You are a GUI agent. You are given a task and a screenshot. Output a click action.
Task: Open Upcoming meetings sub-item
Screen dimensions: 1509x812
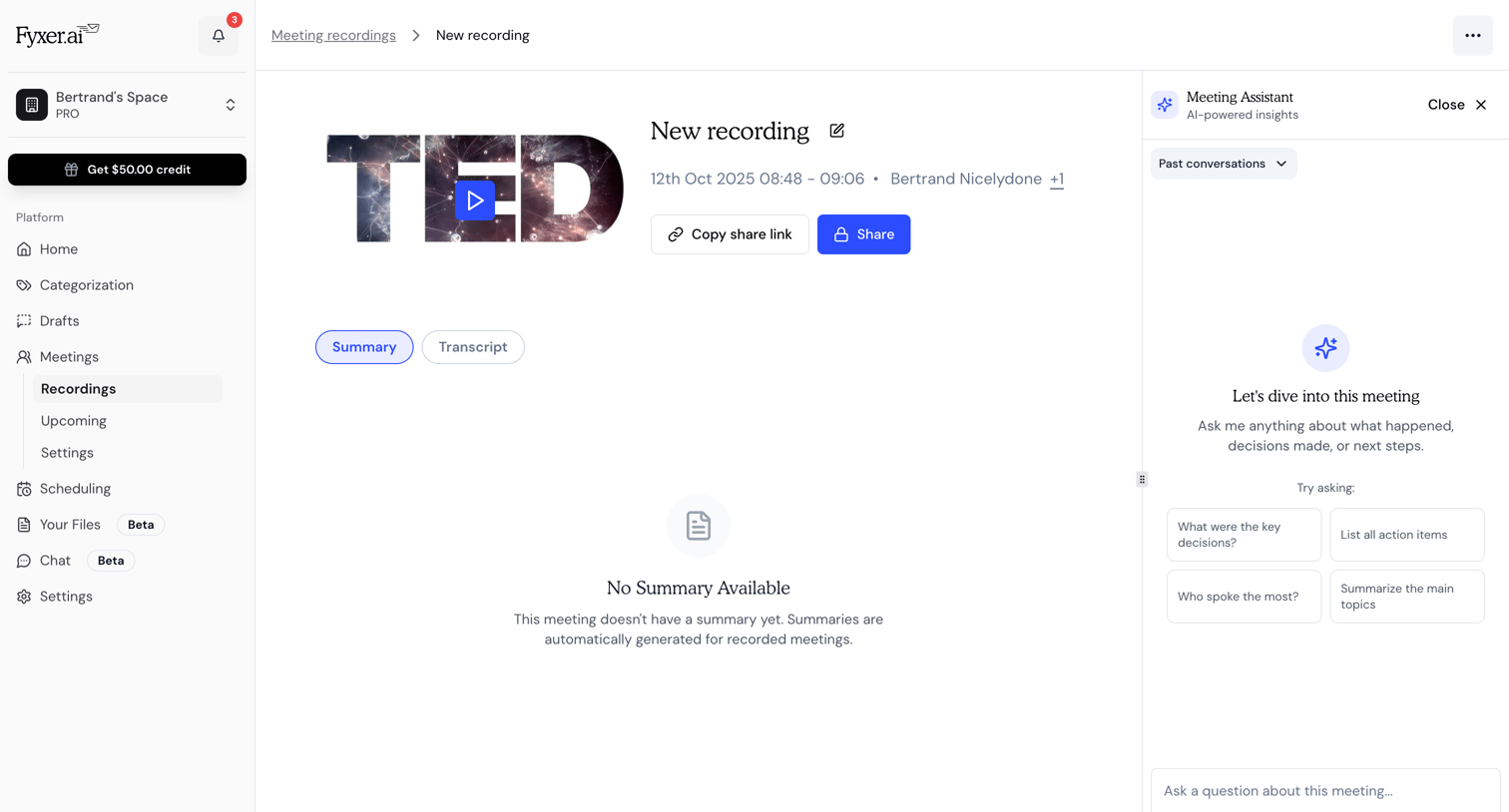point(74,421)
